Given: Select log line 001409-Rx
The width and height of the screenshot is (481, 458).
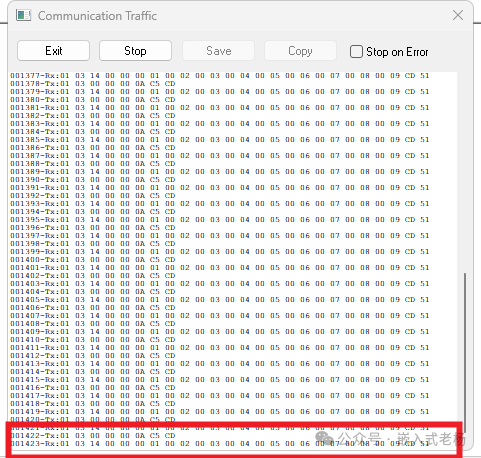Looking at the screenshot, I should (x=220, y=332).
